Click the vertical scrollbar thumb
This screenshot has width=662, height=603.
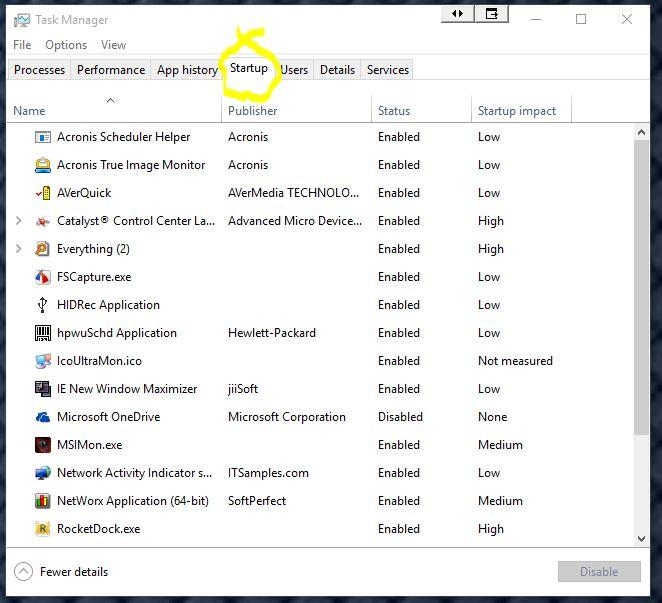(x=641, y=288)
